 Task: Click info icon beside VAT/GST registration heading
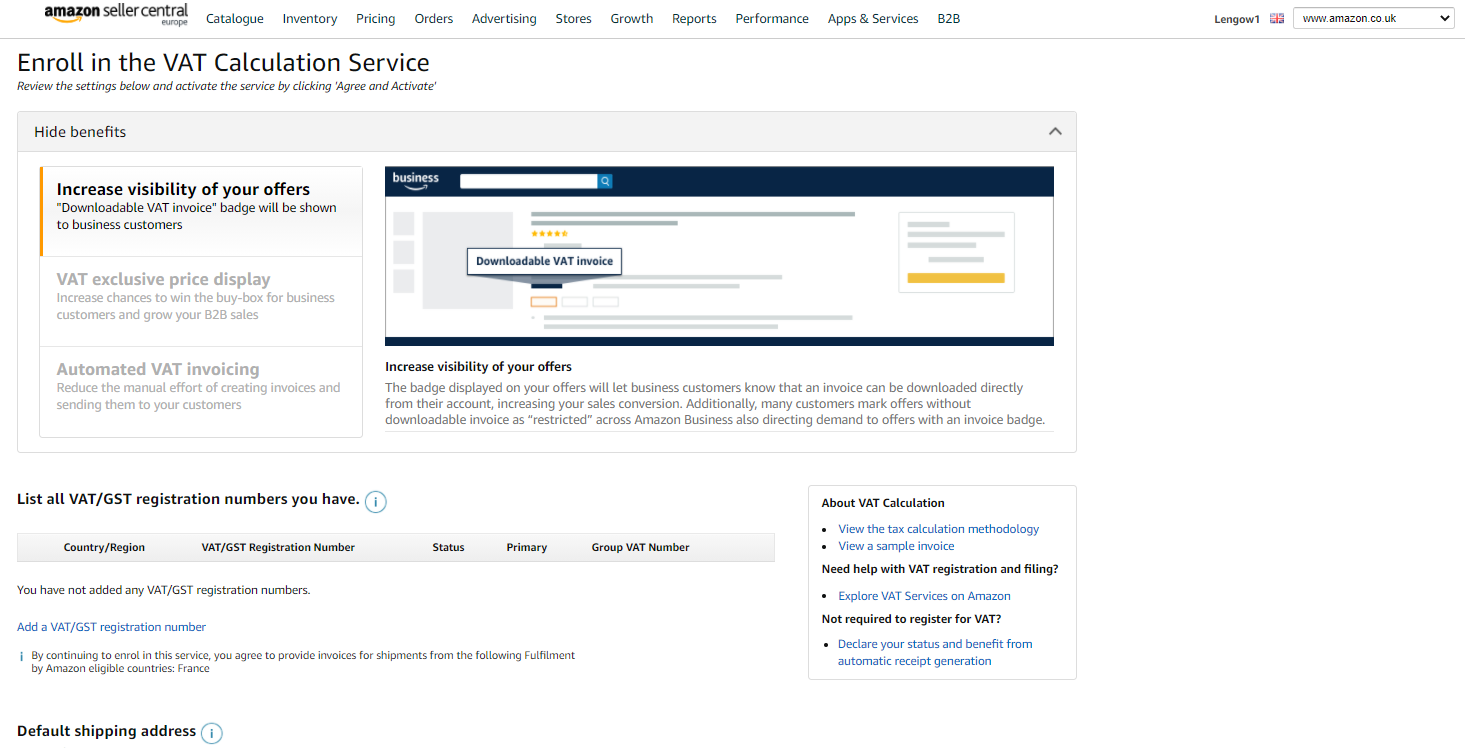click(375, 502)
